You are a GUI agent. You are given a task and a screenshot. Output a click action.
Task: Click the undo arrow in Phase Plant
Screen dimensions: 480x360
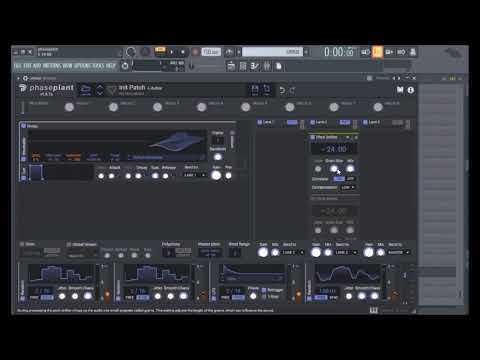coord(282,90)
